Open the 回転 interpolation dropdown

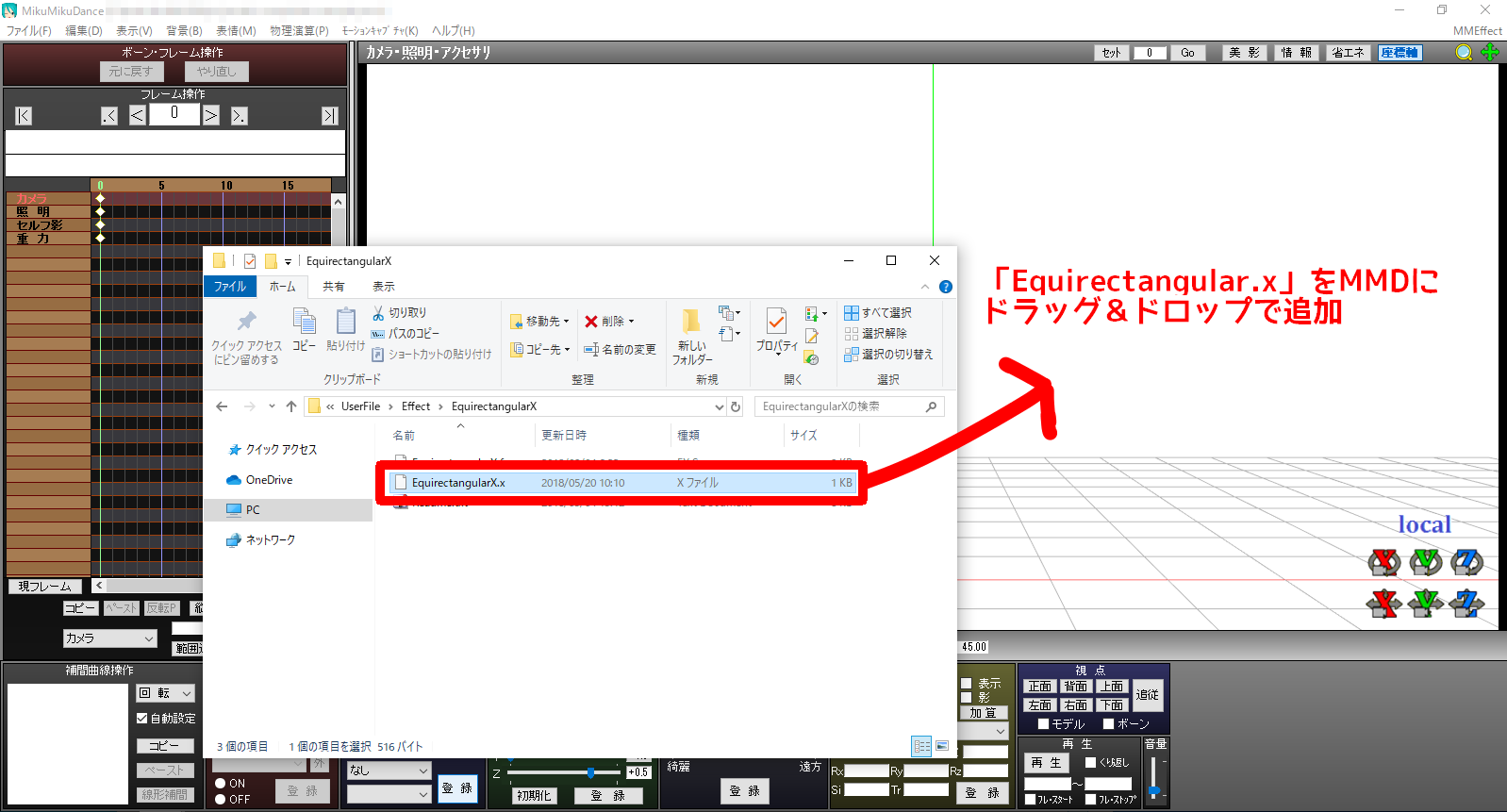pos(166,693)
